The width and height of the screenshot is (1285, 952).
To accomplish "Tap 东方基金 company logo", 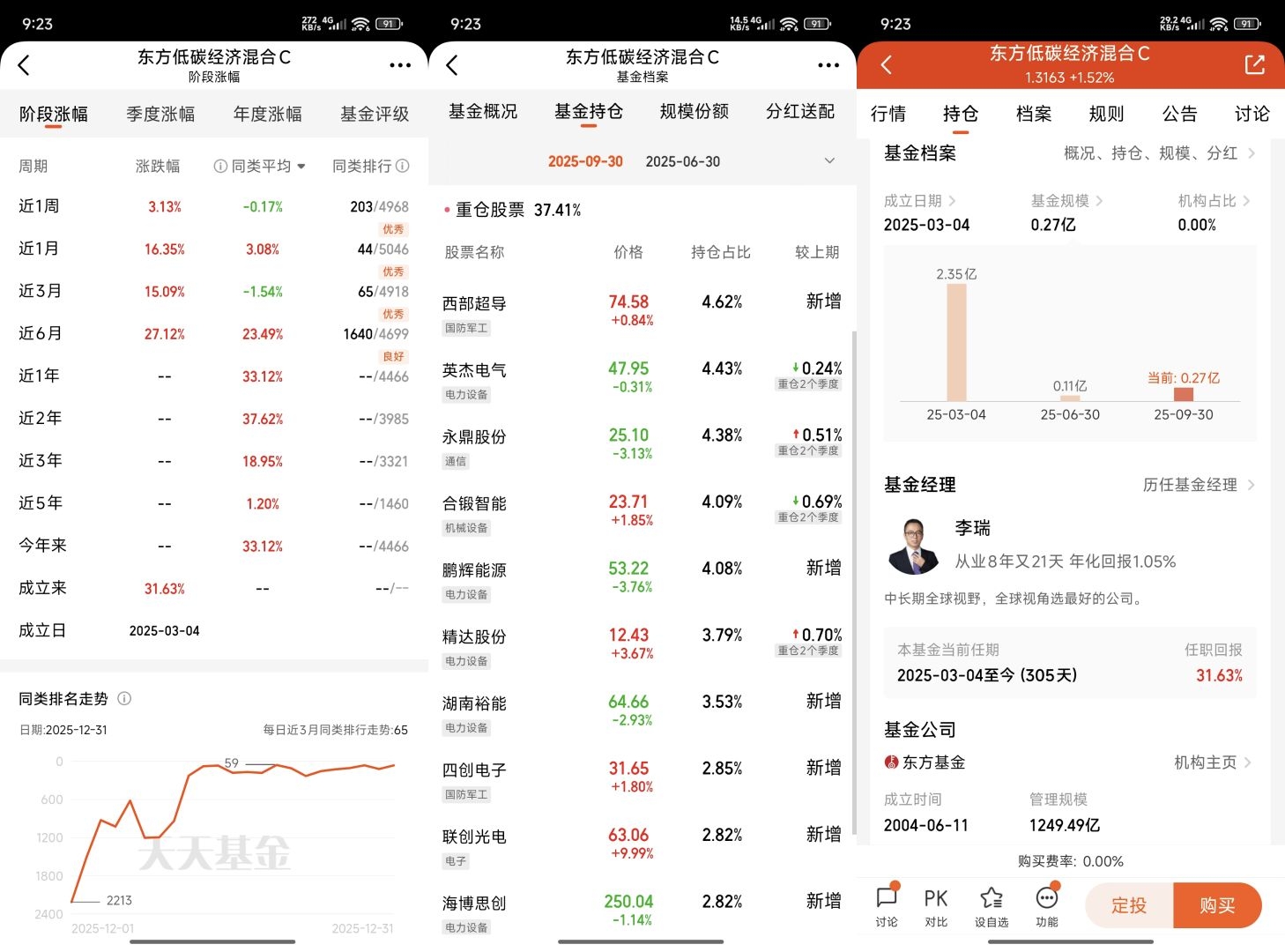I will pos(891,762).
